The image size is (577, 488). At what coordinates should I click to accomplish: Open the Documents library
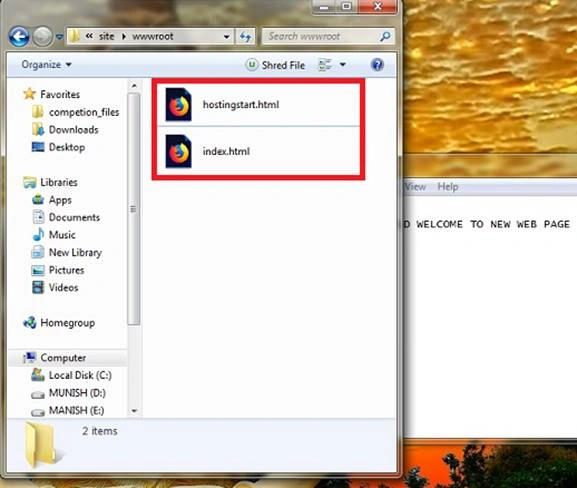click(x=66, y=217)
